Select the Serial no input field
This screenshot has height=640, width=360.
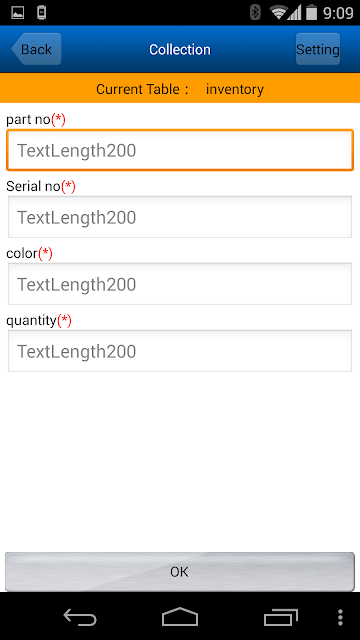(180, 217)
